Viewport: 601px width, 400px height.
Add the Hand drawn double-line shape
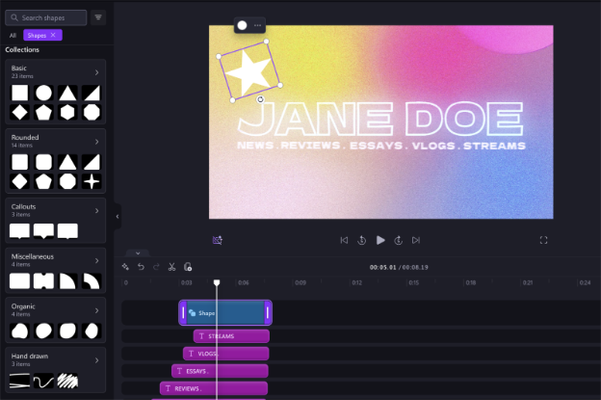pyautogui.click(x=20, y=381)
